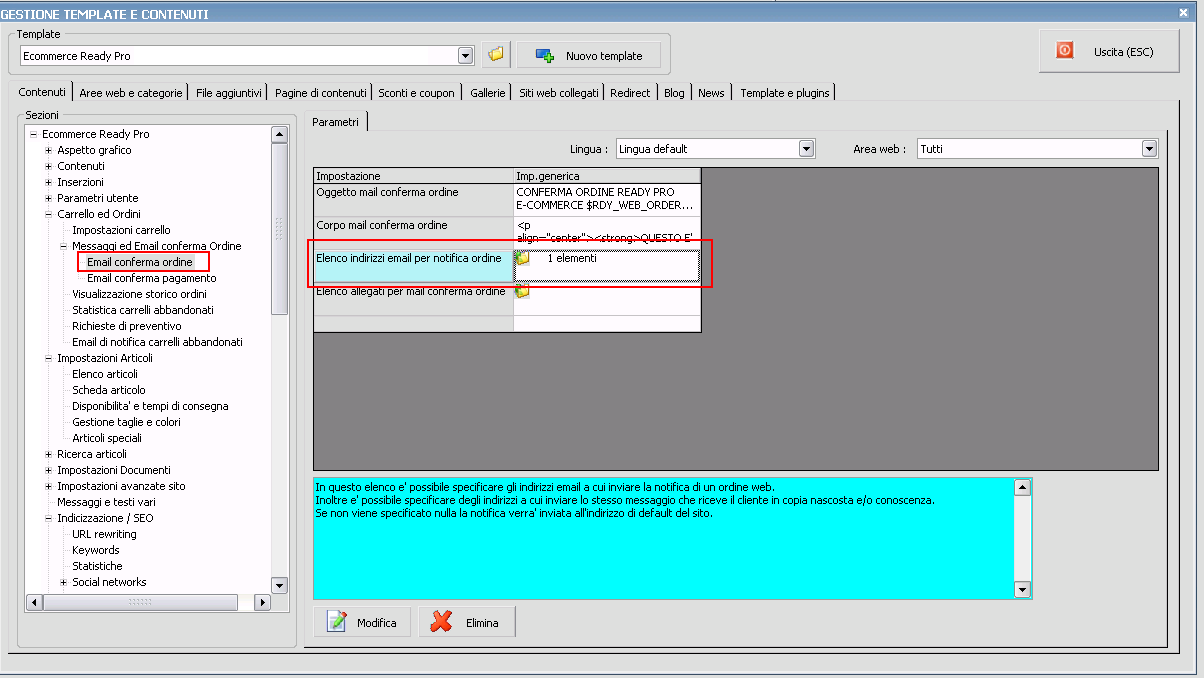Click the Nuovo template button

pyautogui.click(x=589, y=55)
